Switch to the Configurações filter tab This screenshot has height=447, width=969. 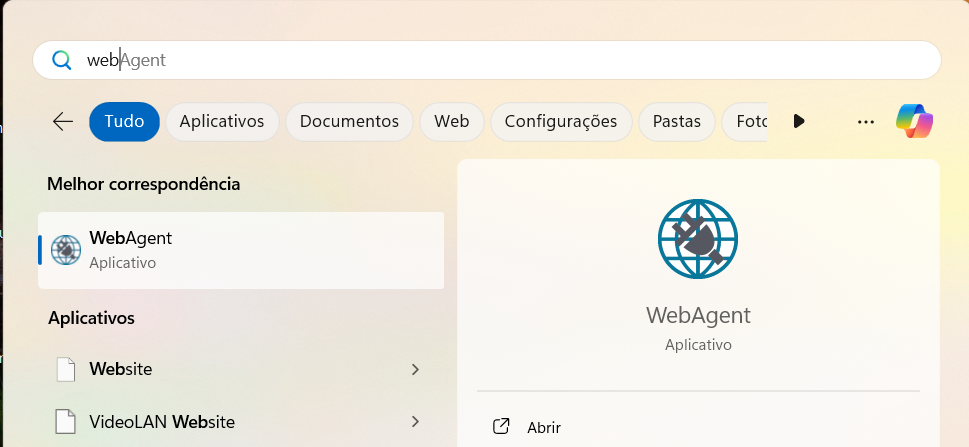[x=561, y=122]
